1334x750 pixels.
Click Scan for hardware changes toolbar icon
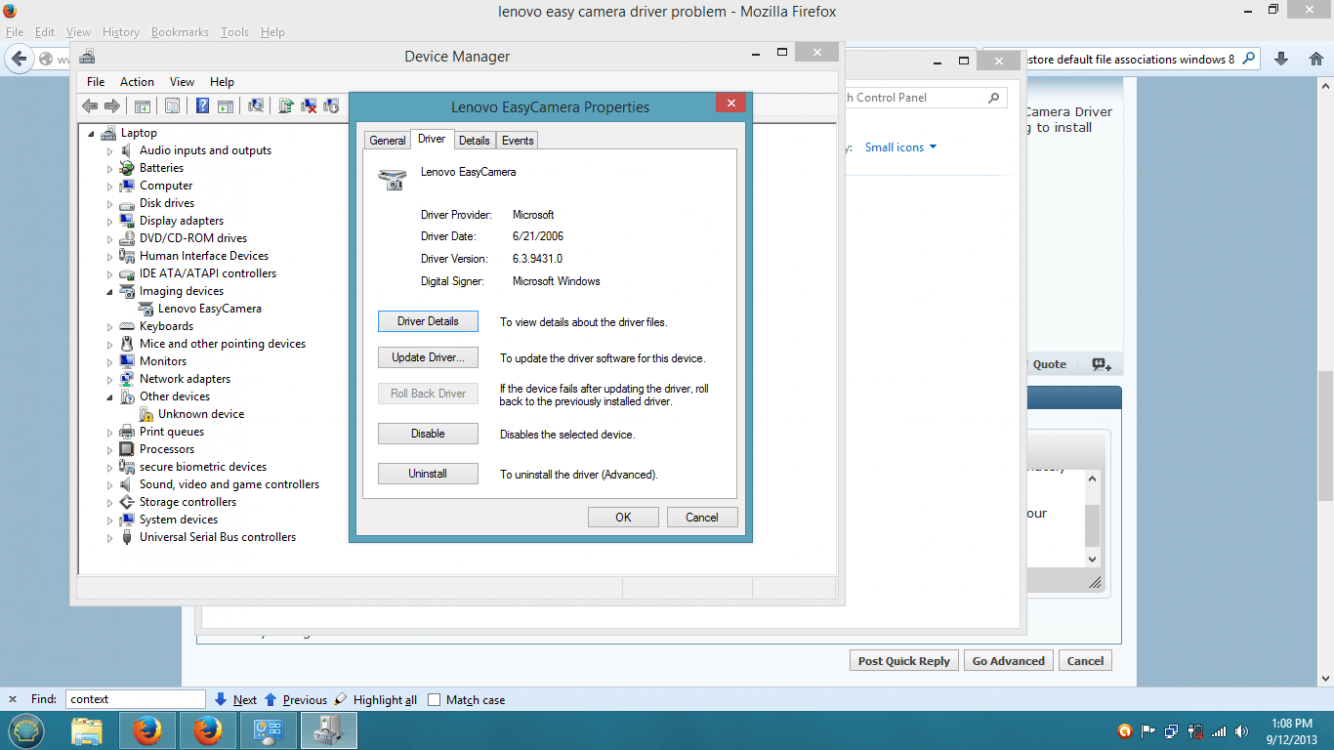click(255, 106)
